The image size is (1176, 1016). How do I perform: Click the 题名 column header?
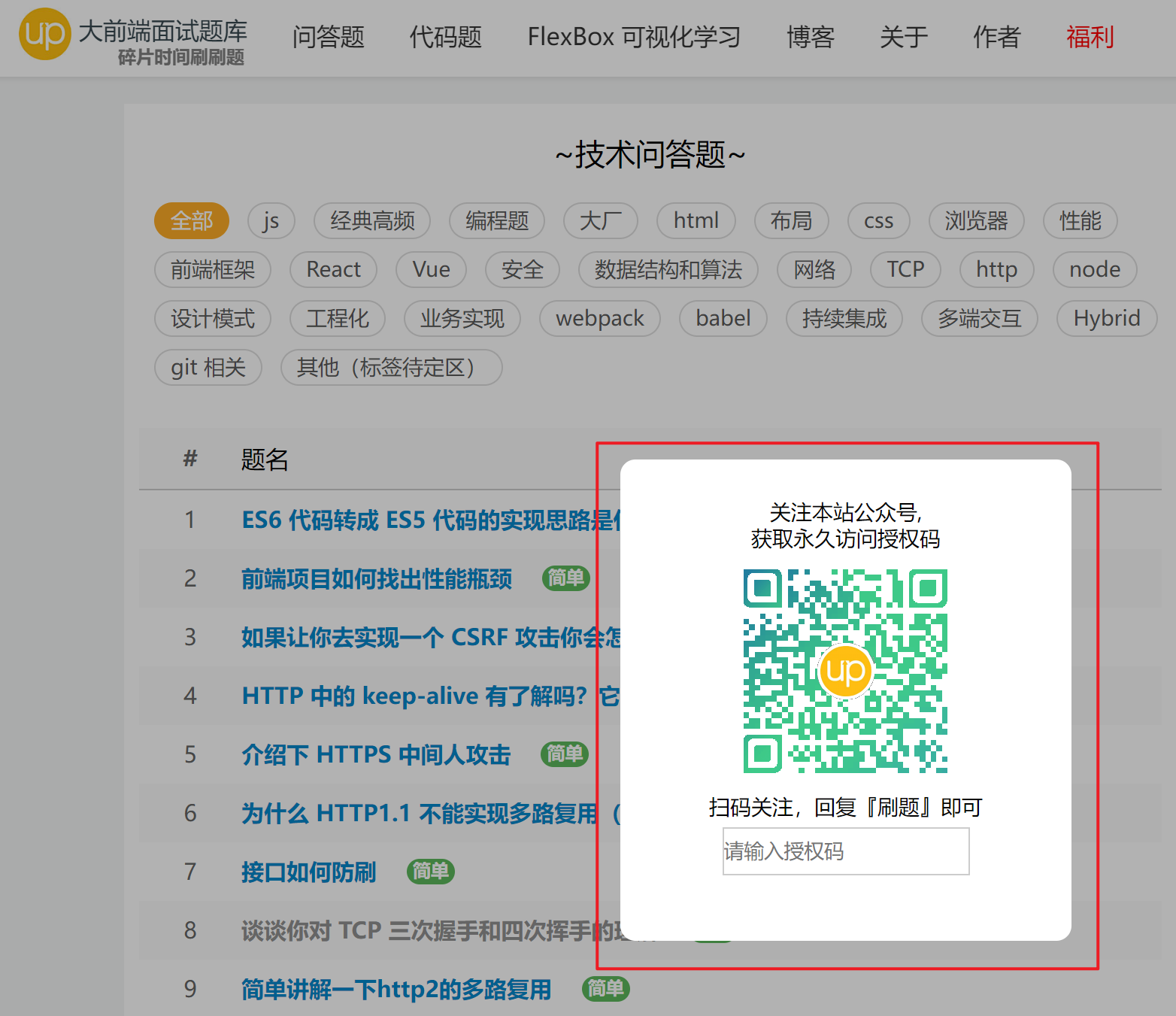[265, 459]
